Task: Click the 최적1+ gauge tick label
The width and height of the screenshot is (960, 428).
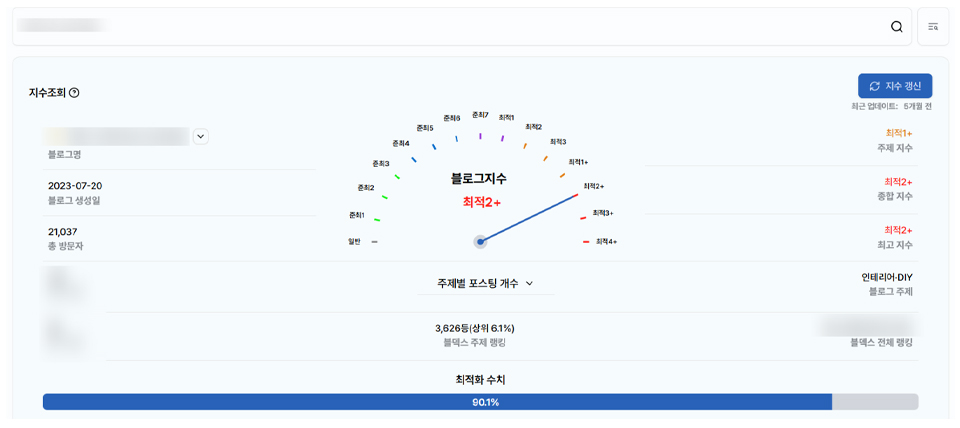Action: [x=578, y=162]
